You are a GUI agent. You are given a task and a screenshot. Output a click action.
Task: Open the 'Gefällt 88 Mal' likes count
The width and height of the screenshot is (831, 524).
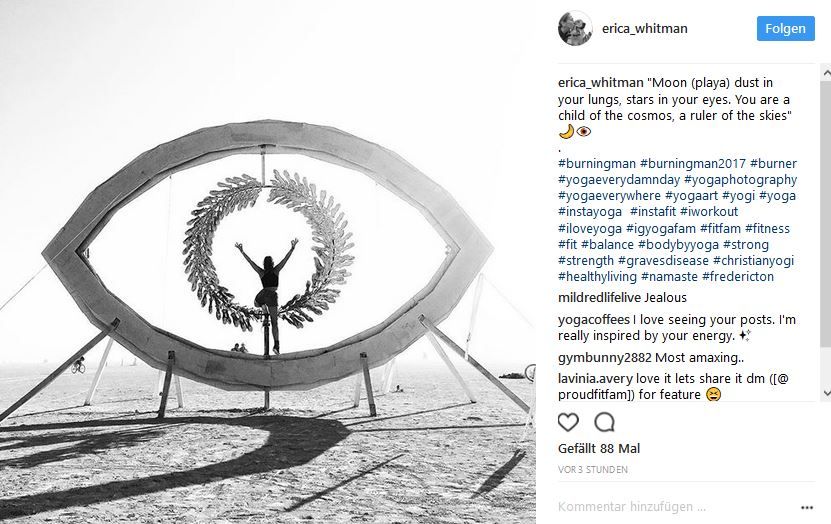tap(599, 449)
